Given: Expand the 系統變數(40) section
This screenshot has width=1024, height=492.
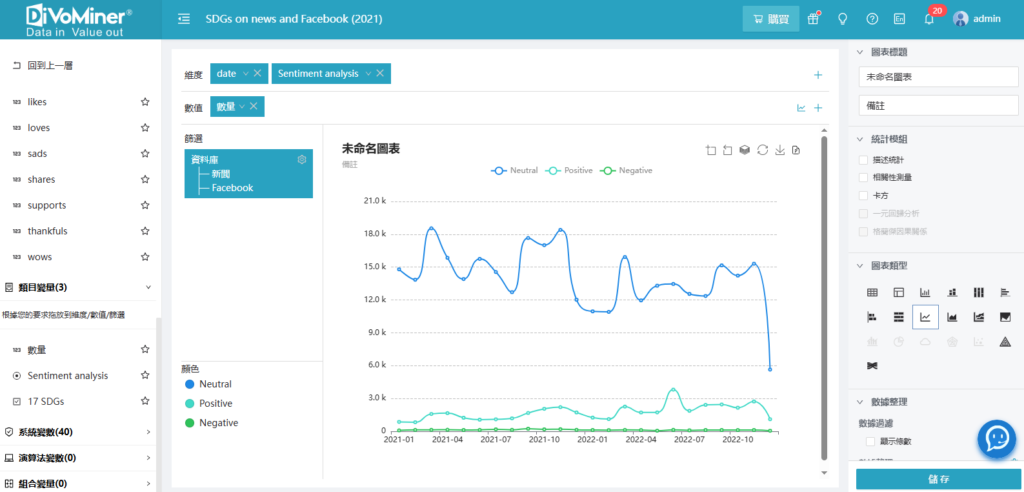Looking at the screenshot, I should click(x=148, y=432).
